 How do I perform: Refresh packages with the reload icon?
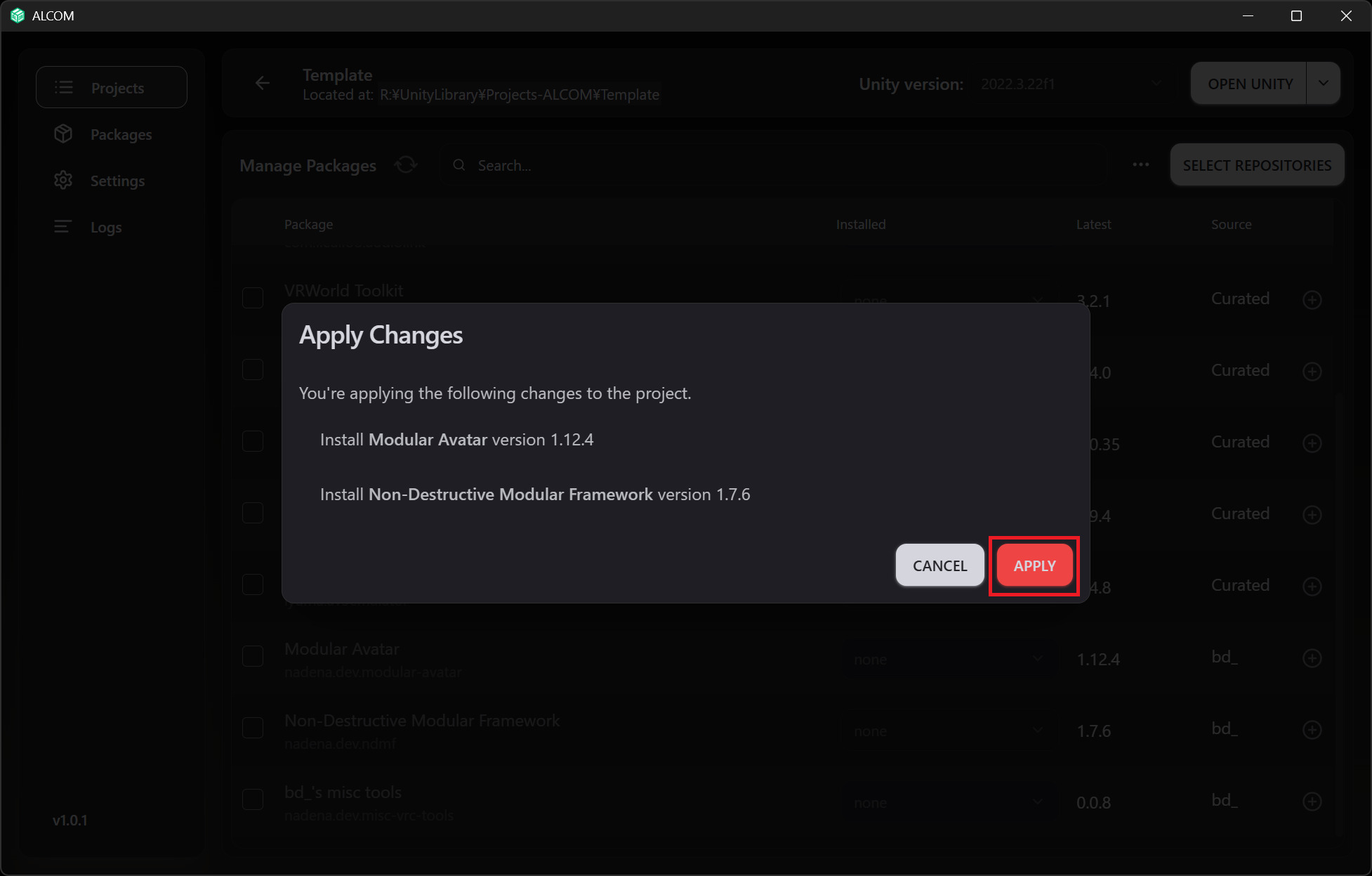[x=406, y=165]
